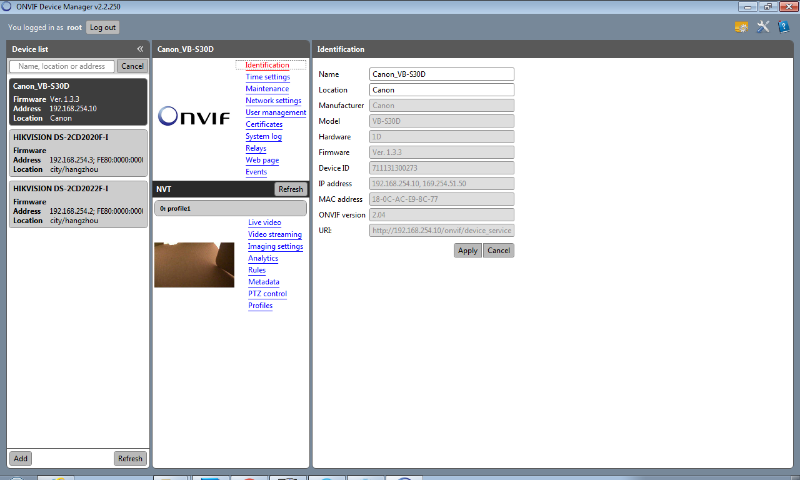Click the URI field

(x=442, y=231)
